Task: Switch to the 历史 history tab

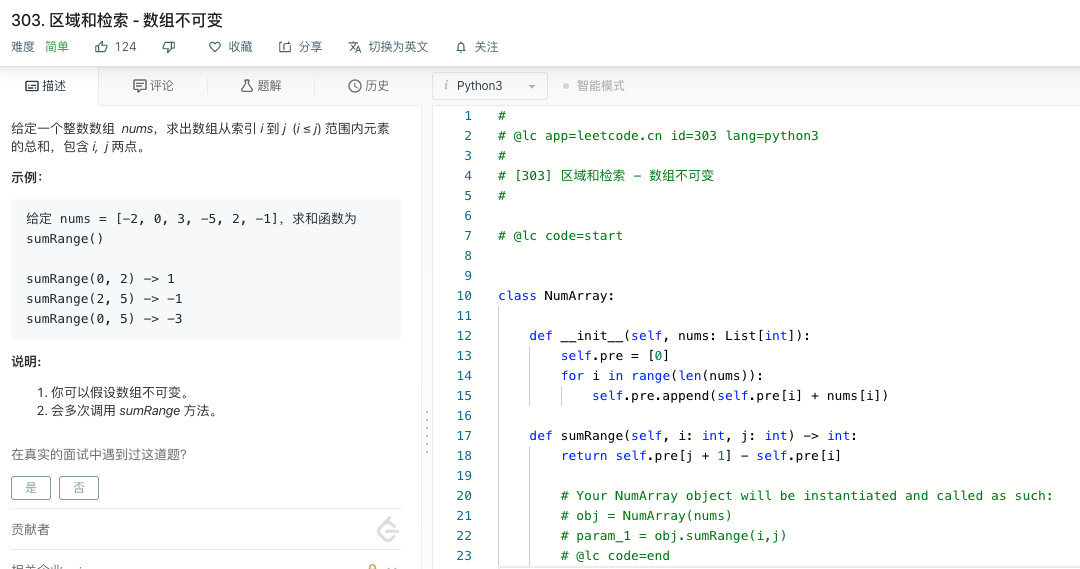Action: coord(368,85)
